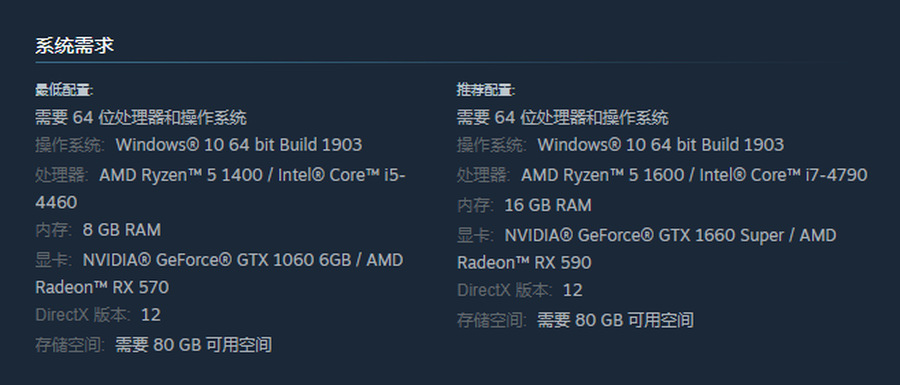Viewport: 900px width, 385px height.
Task: Click the Radeon RX 570 text
Action: pos(102,287)
